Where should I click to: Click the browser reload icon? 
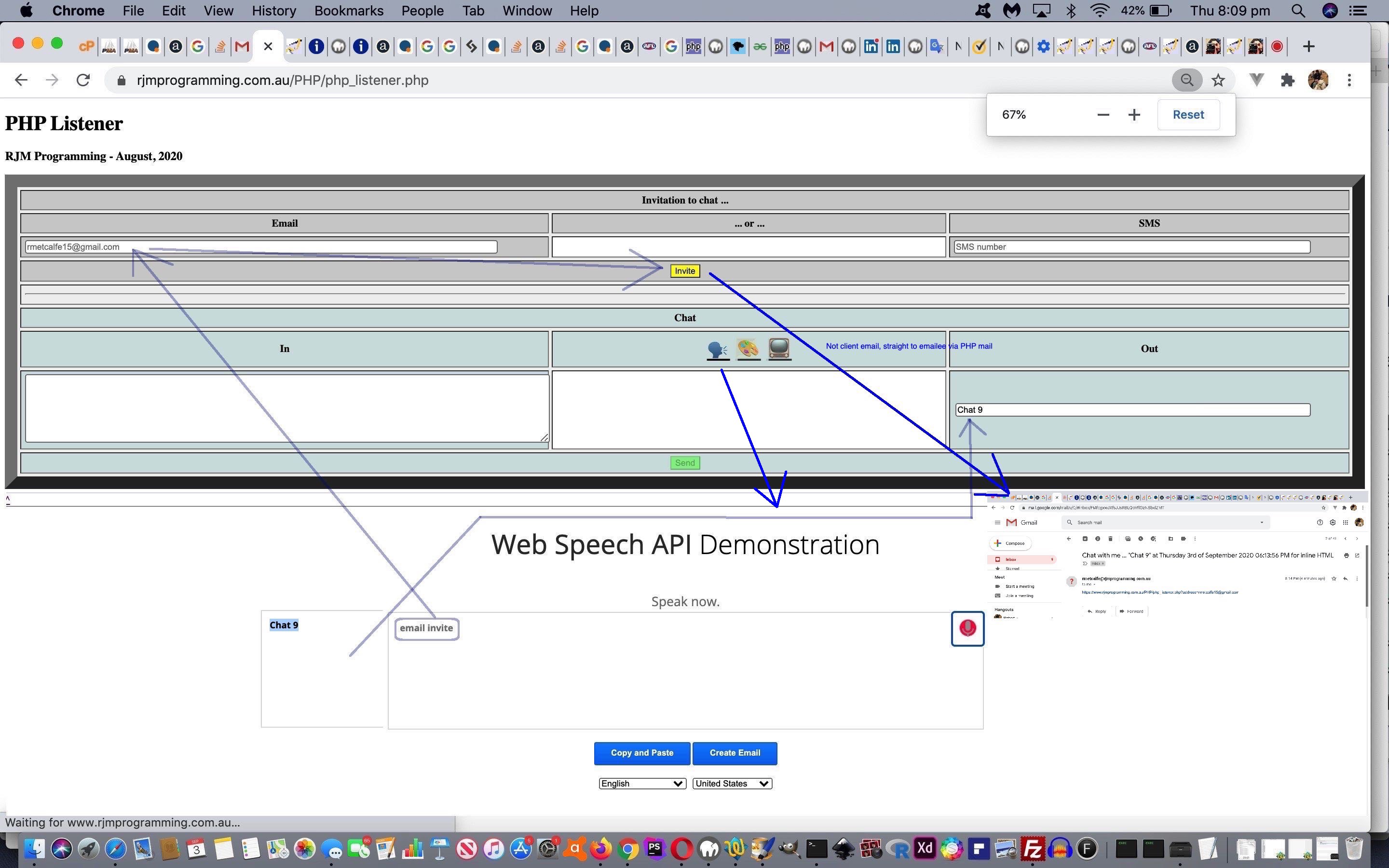pos(83,81)
